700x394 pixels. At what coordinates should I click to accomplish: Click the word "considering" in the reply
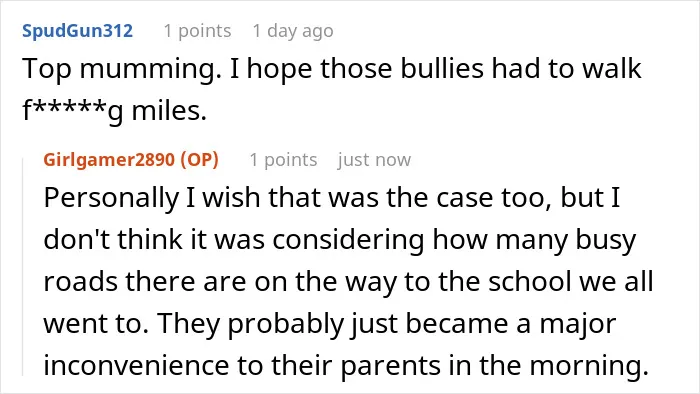pyautogui.click(x=349, y=240)
